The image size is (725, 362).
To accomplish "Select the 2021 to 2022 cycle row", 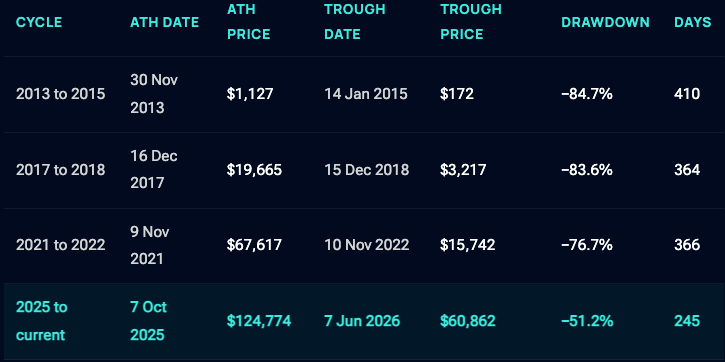I will click(x=362, y=245).
